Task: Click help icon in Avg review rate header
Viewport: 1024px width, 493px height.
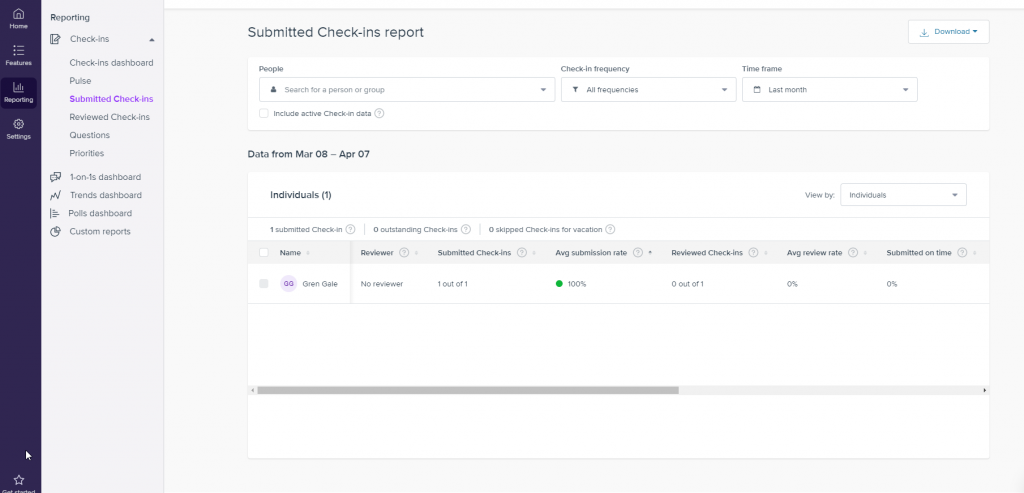Action: tap(853, 253)
